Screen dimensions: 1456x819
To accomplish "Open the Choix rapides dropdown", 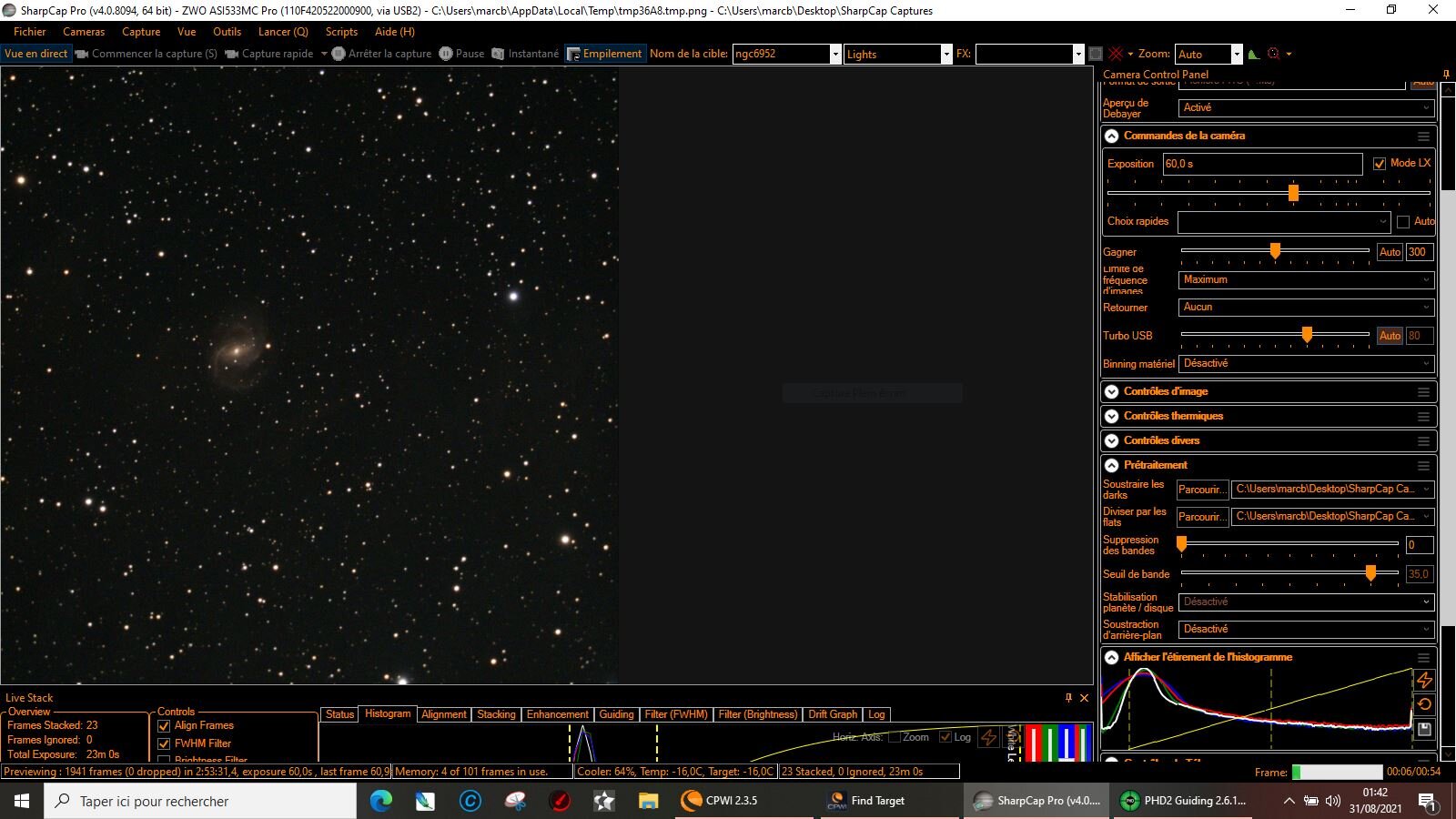I will (1284, 222).
